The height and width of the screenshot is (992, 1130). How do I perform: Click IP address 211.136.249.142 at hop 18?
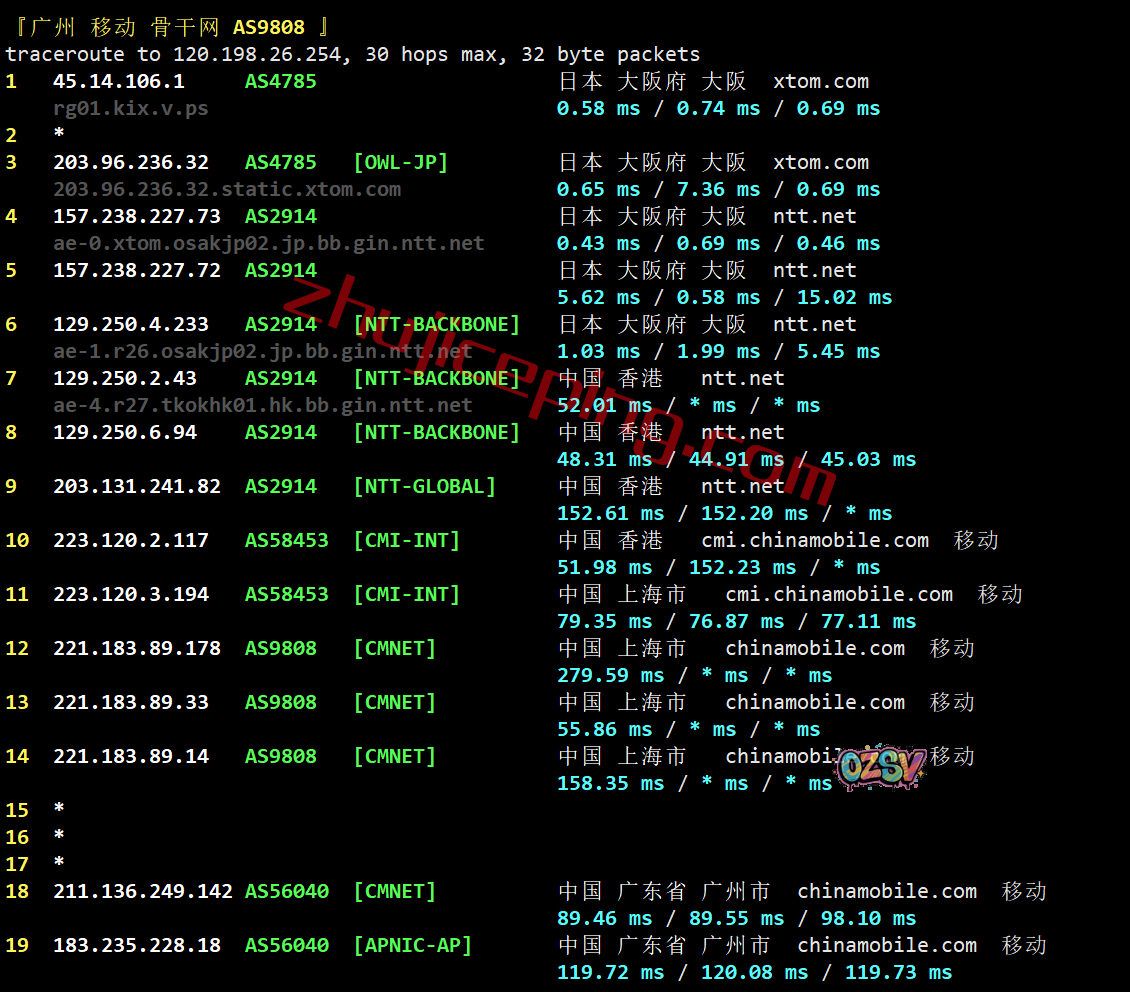point(142,891)
